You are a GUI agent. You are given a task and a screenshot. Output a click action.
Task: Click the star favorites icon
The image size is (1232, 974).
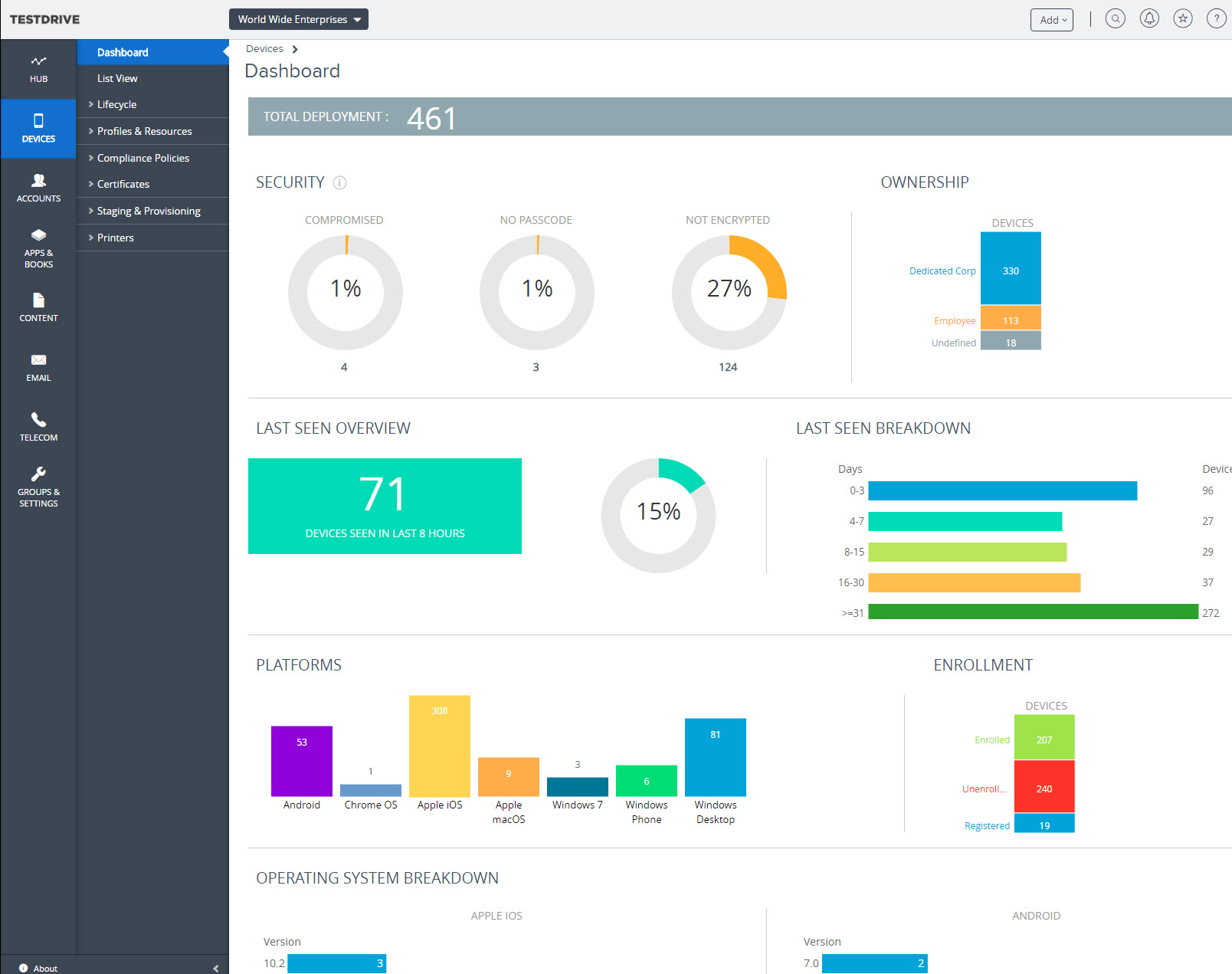(1183, 19)
